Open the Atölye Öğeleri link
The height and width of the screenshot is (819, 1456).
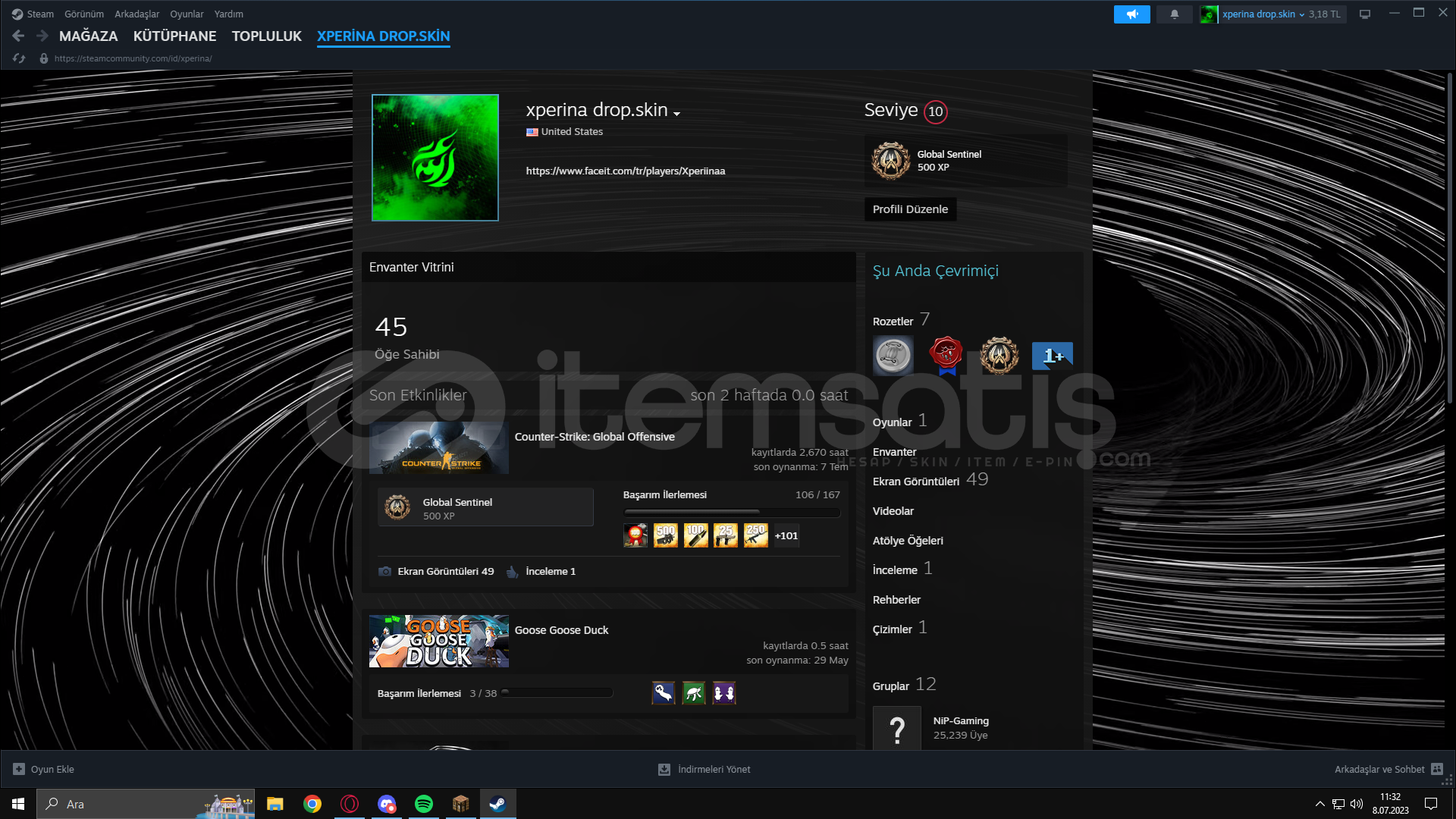(908, 541)
